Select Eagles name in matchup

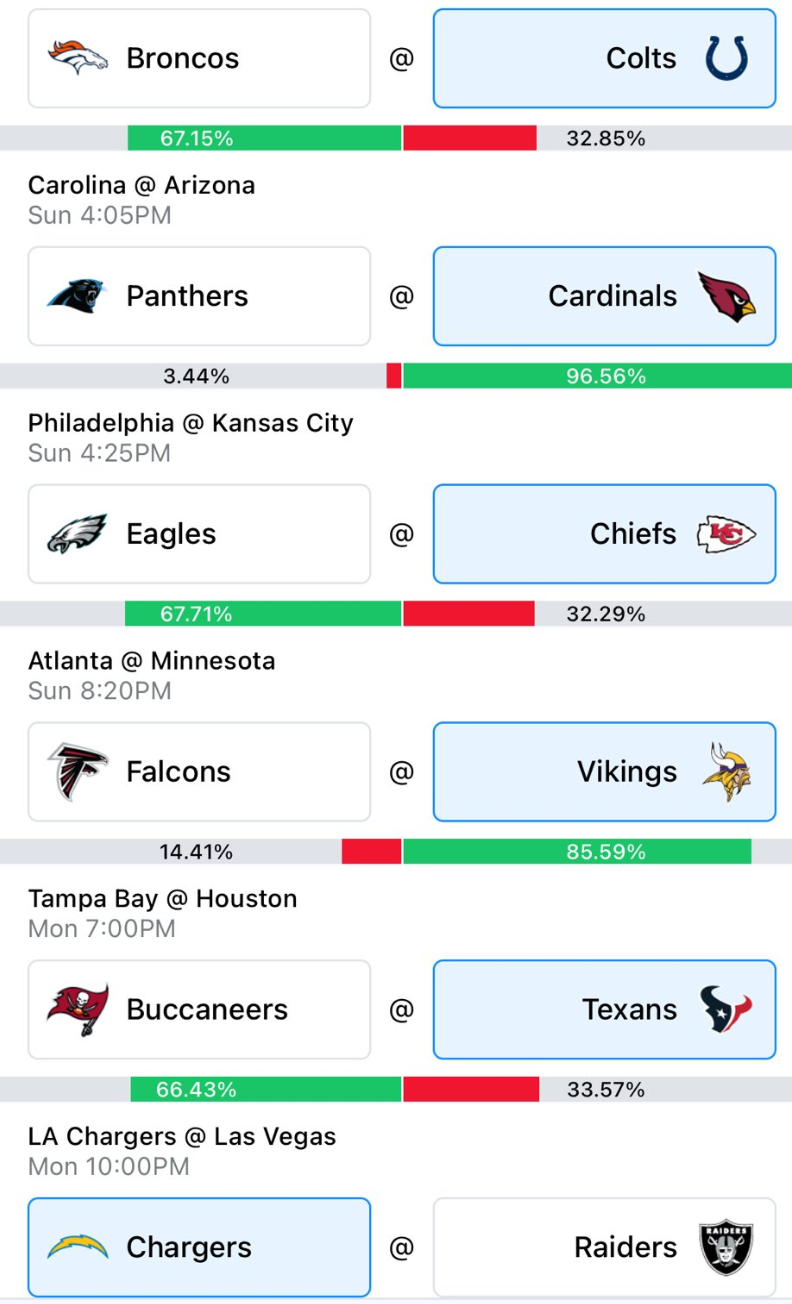(x=171, y=534)
